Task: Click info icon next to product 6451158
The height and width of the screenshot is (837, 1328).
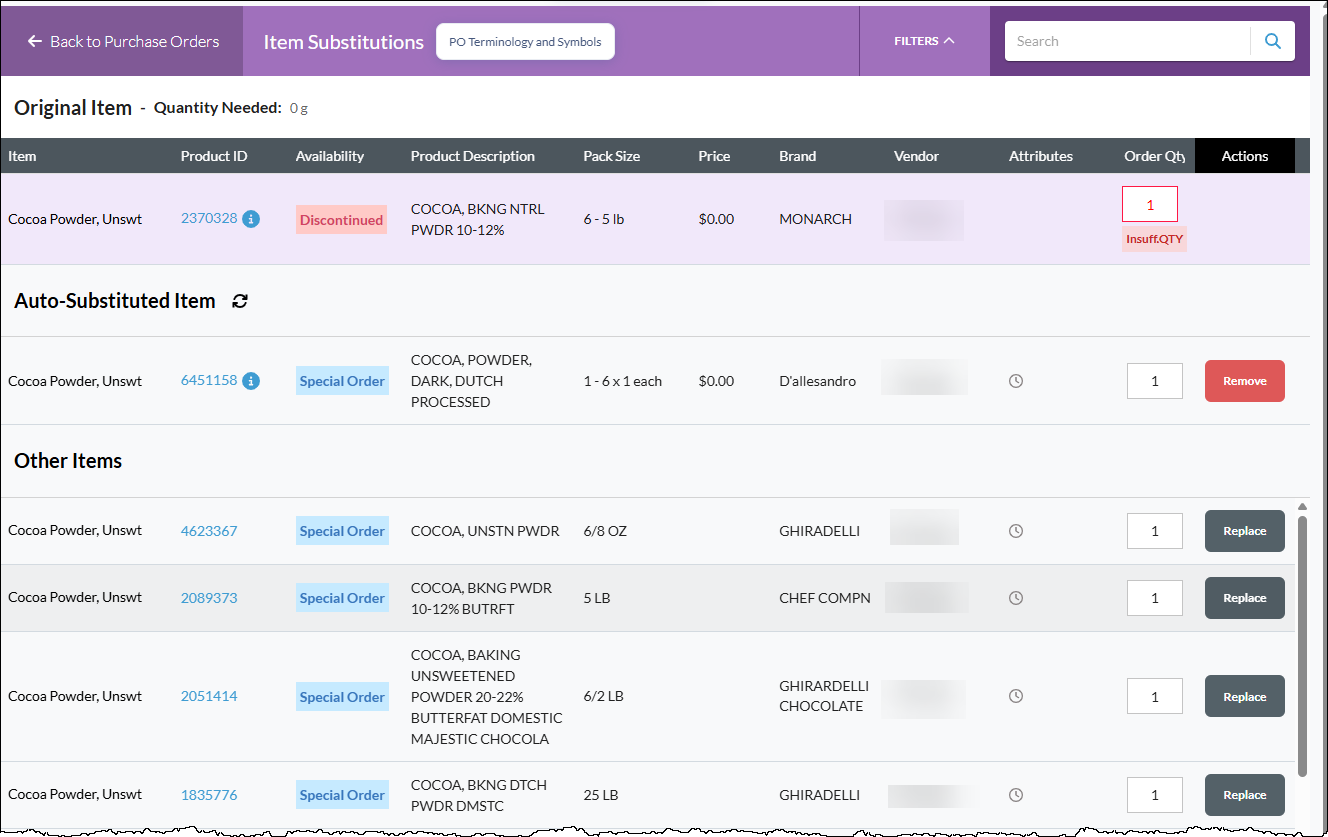Action: pyautogui.click(x=251, y=380)
